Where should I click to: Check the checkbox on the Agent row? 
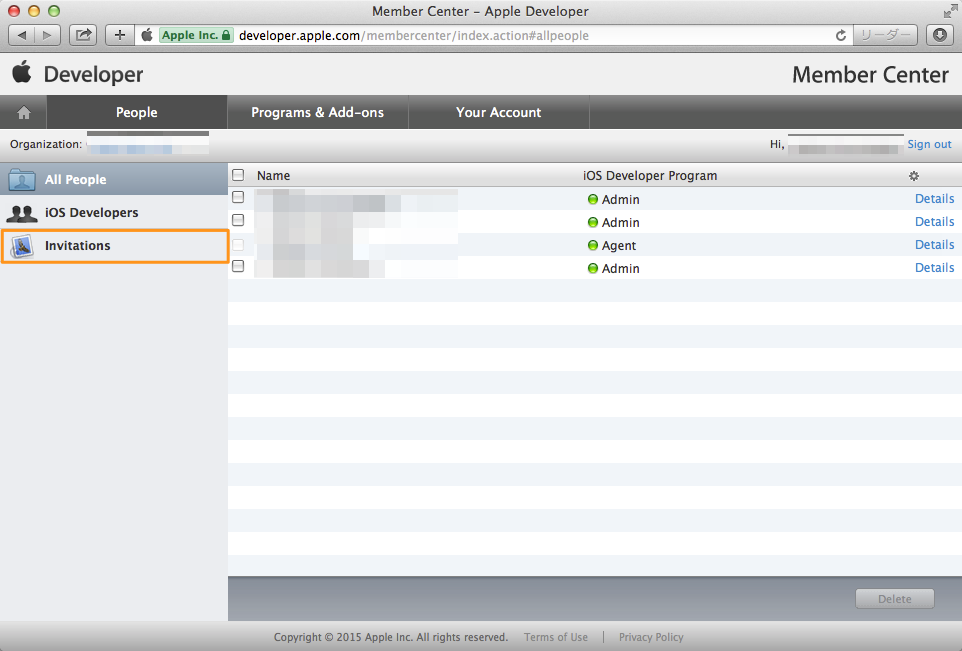click(x=237, y=243)
